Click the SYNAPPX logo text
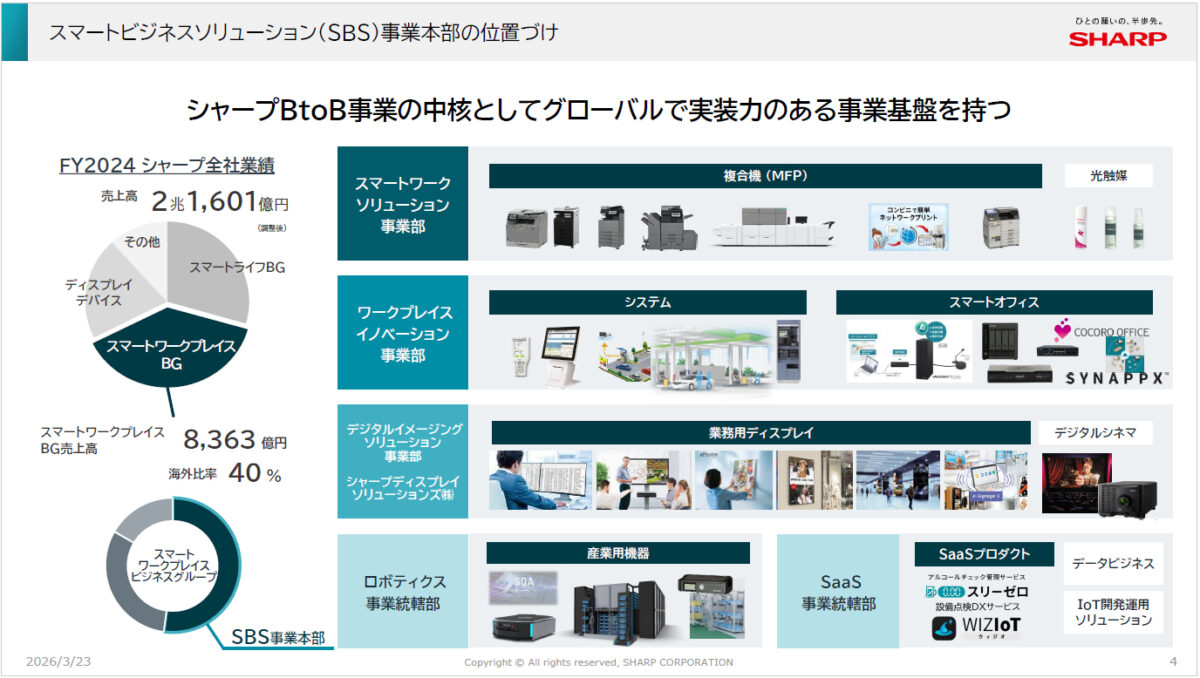This screenshot has height=678, width=1200. (1102, 378)
